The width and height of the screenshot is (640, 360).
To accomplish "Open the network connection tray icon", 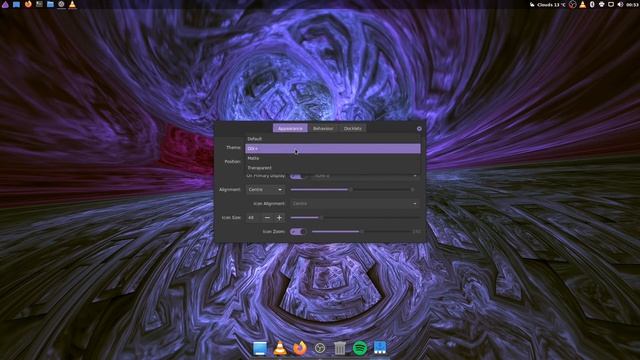I will coord(611,4).
